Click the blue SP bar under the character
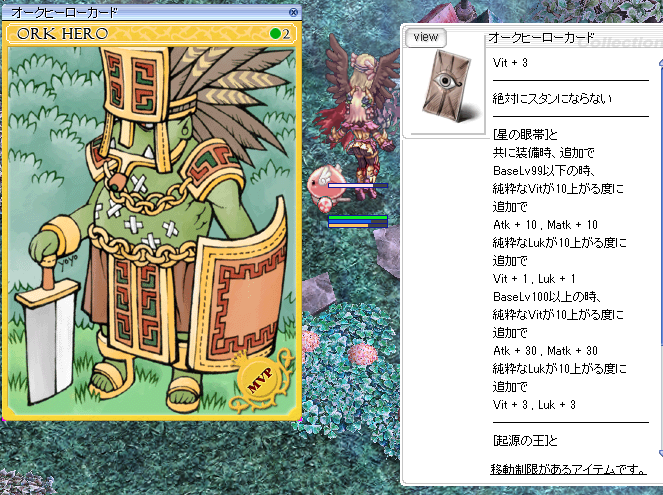The width and height of the screenshot is (663, 495). point(357,224)
